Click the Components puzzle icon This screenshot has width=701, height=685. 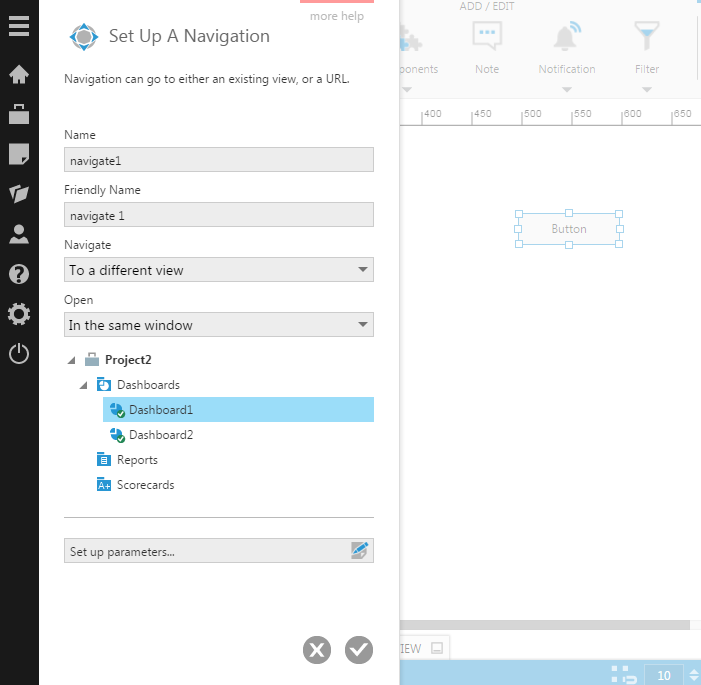411,39
